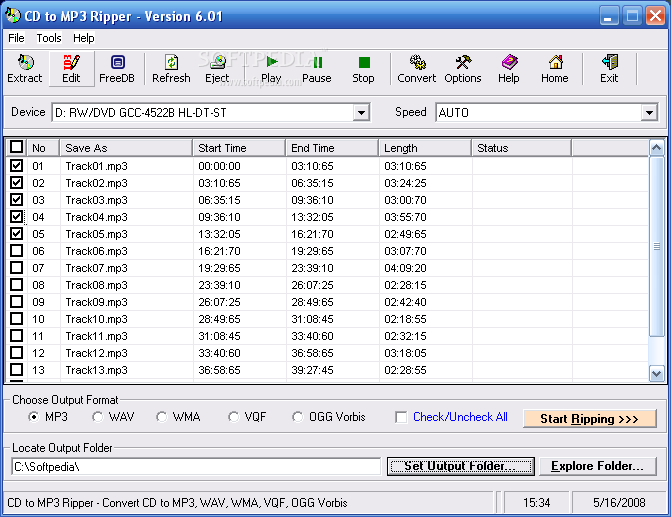Check track 10 checkbox

coord(16,319)
